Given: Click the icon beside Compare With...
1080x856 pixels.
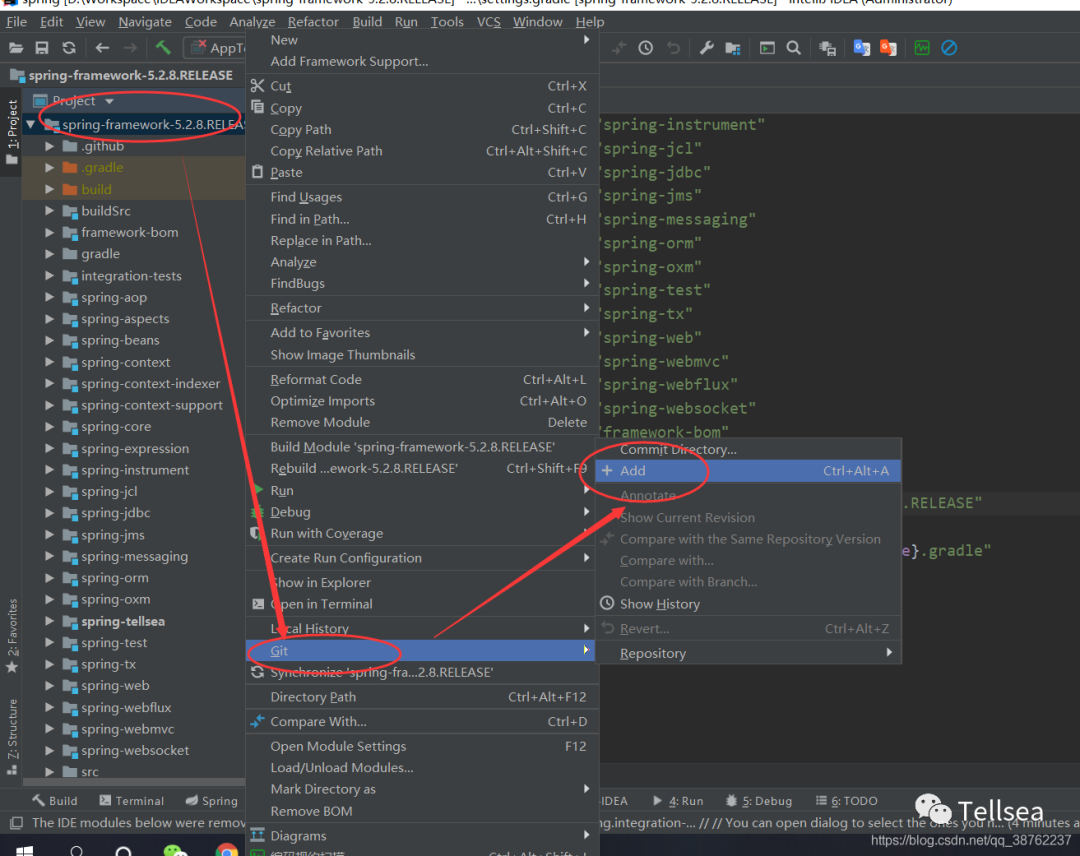Looking at the screenshot, I should (x=258, y=721).
